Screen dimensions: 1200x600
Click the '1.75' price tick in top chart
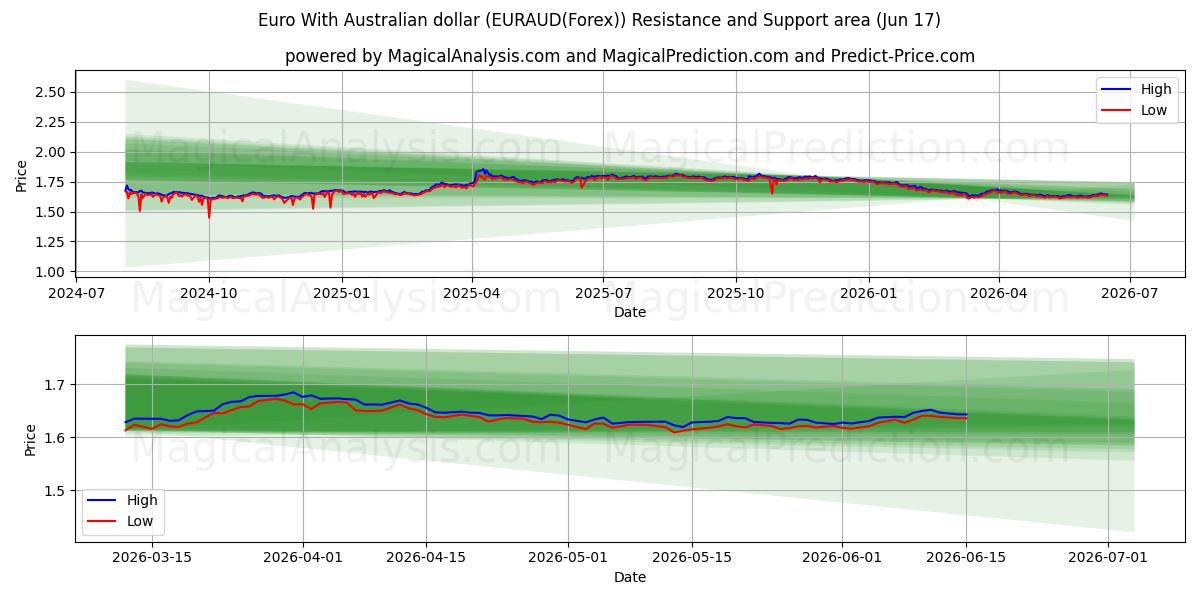(51, 182)
